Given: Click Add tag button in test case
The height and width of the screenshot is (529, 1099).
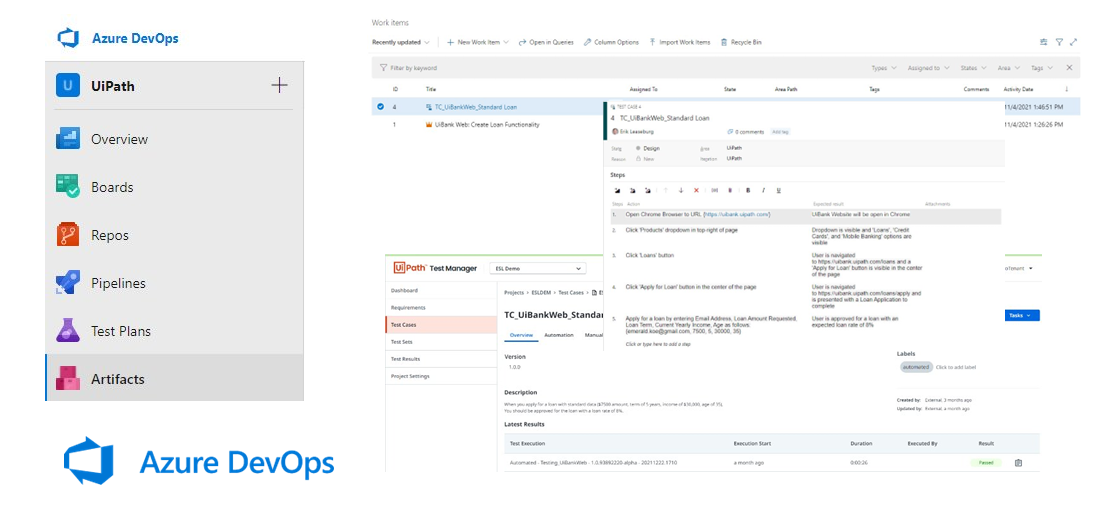Looking at the screenshot, I should 780,132.
